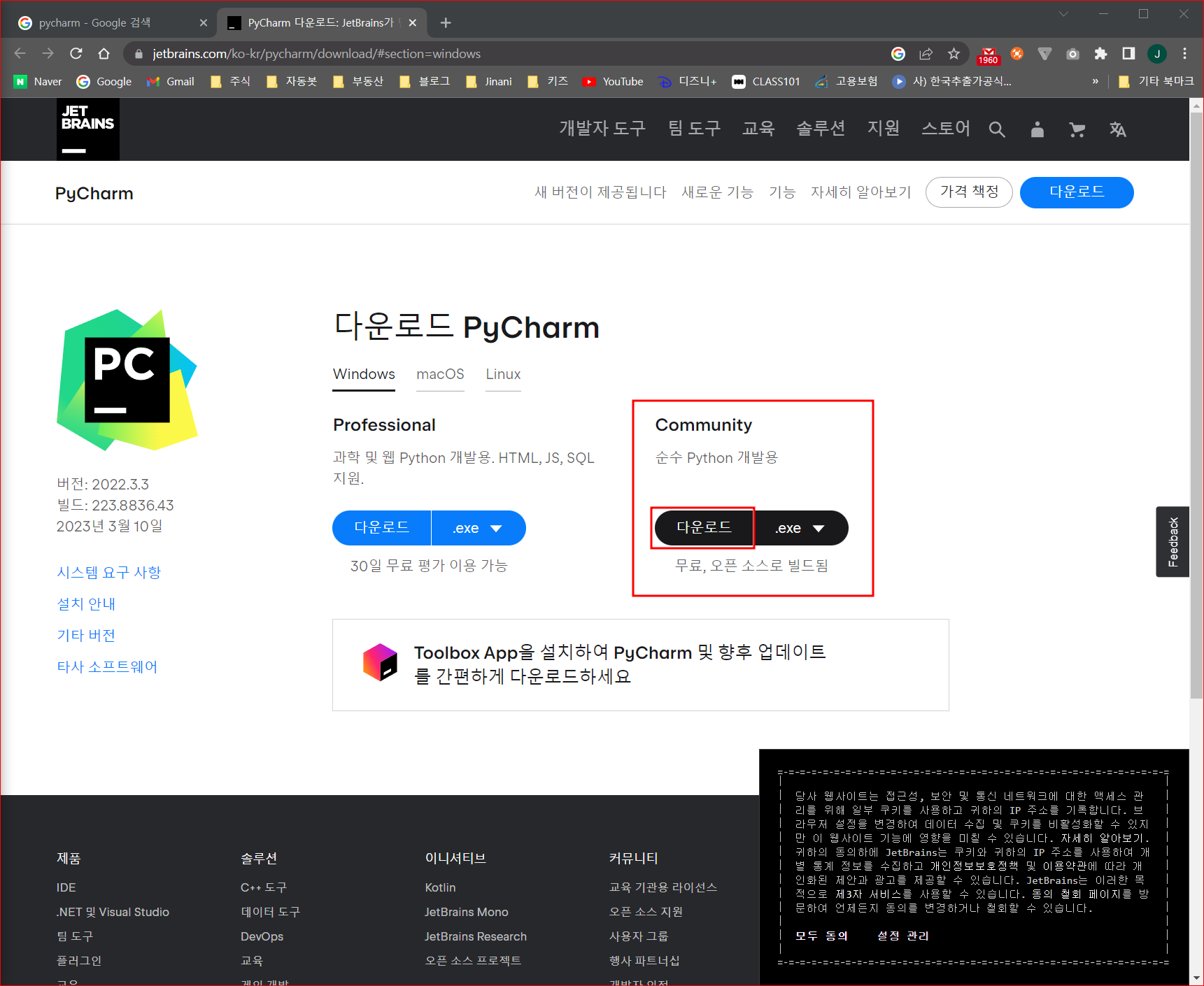
Task: Open the 스토어 menu
Action: click(946, 129)
